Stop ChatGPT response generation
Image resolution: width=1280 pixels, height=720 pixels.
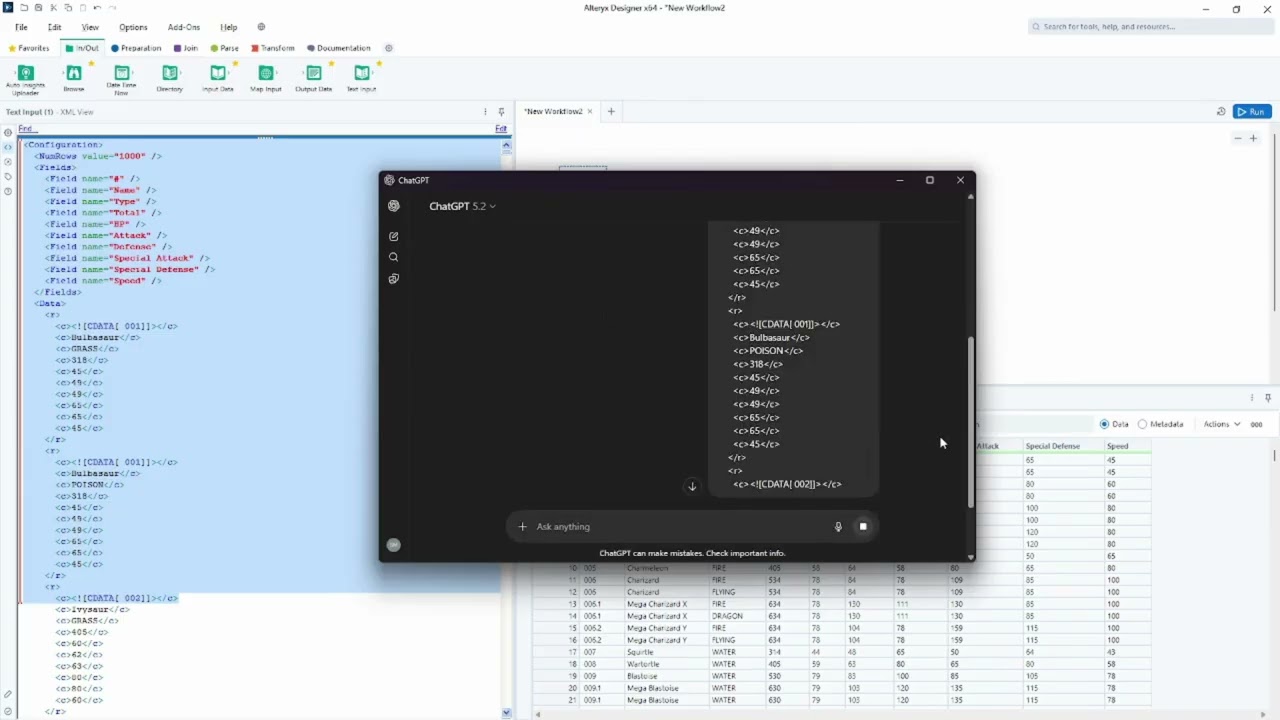[863, 527]
